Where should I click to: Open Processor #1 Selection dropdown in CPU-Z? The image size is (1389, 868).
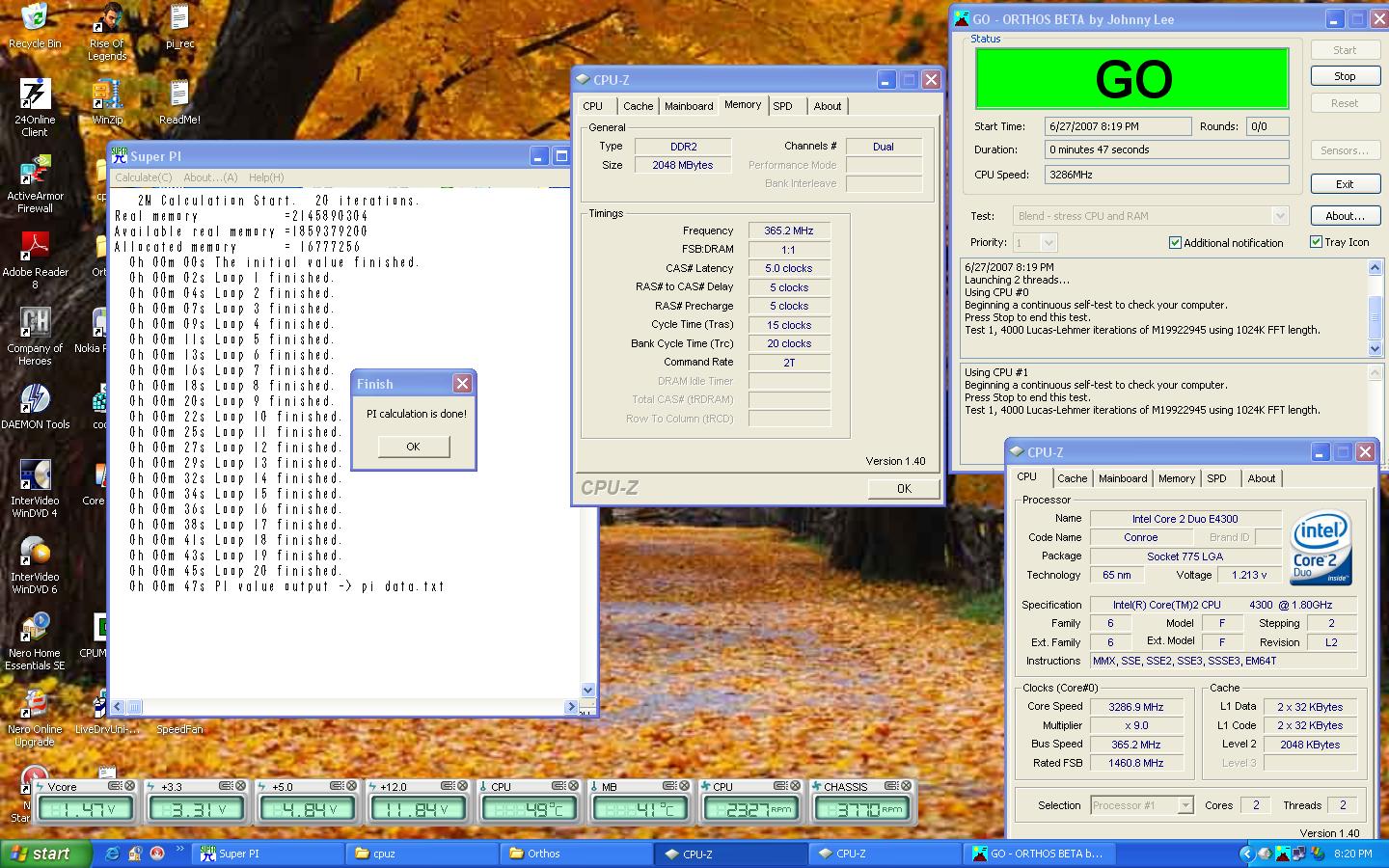click(x=1185, y=805)
